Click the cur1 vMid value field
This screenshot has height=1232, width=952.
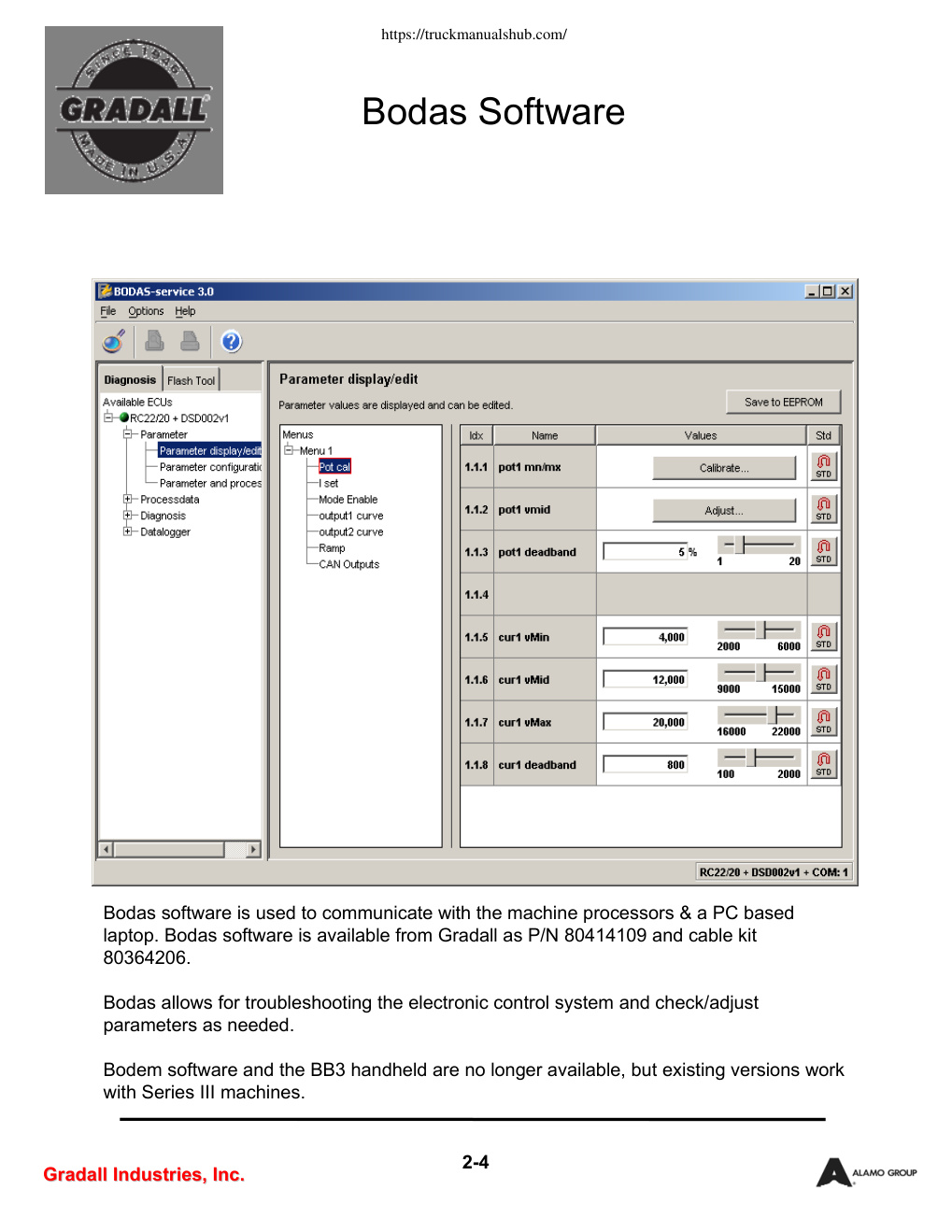coord(646,680)
